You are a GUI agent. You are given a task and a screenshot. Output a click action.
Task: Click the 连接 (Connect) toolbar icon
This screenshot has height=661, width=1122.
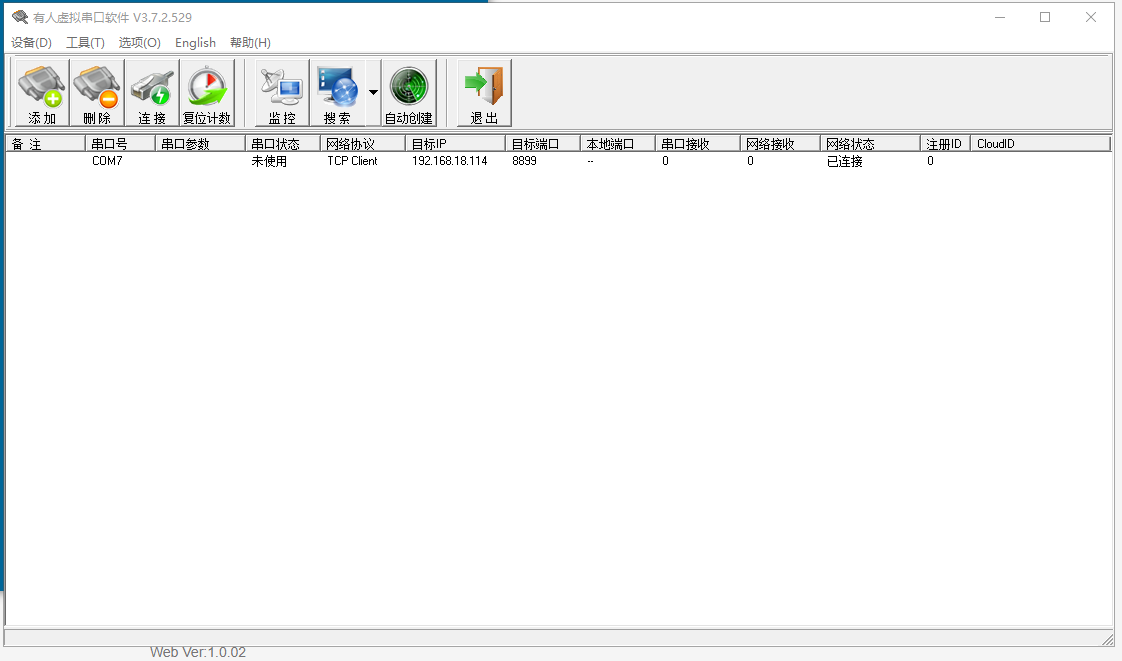tap(152, 92)
